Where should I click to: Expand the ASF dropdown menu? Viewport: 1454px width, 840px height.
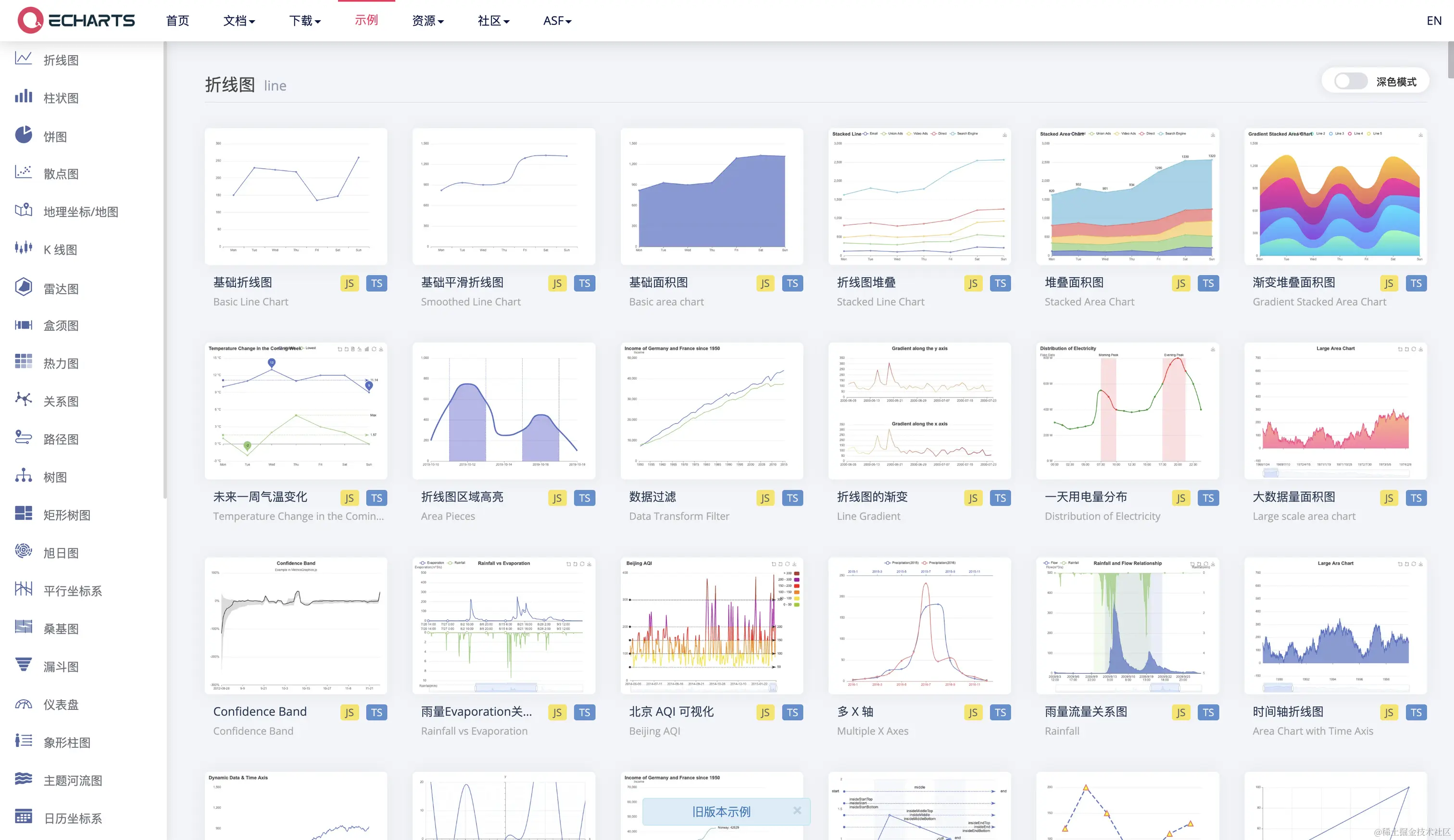557,21
